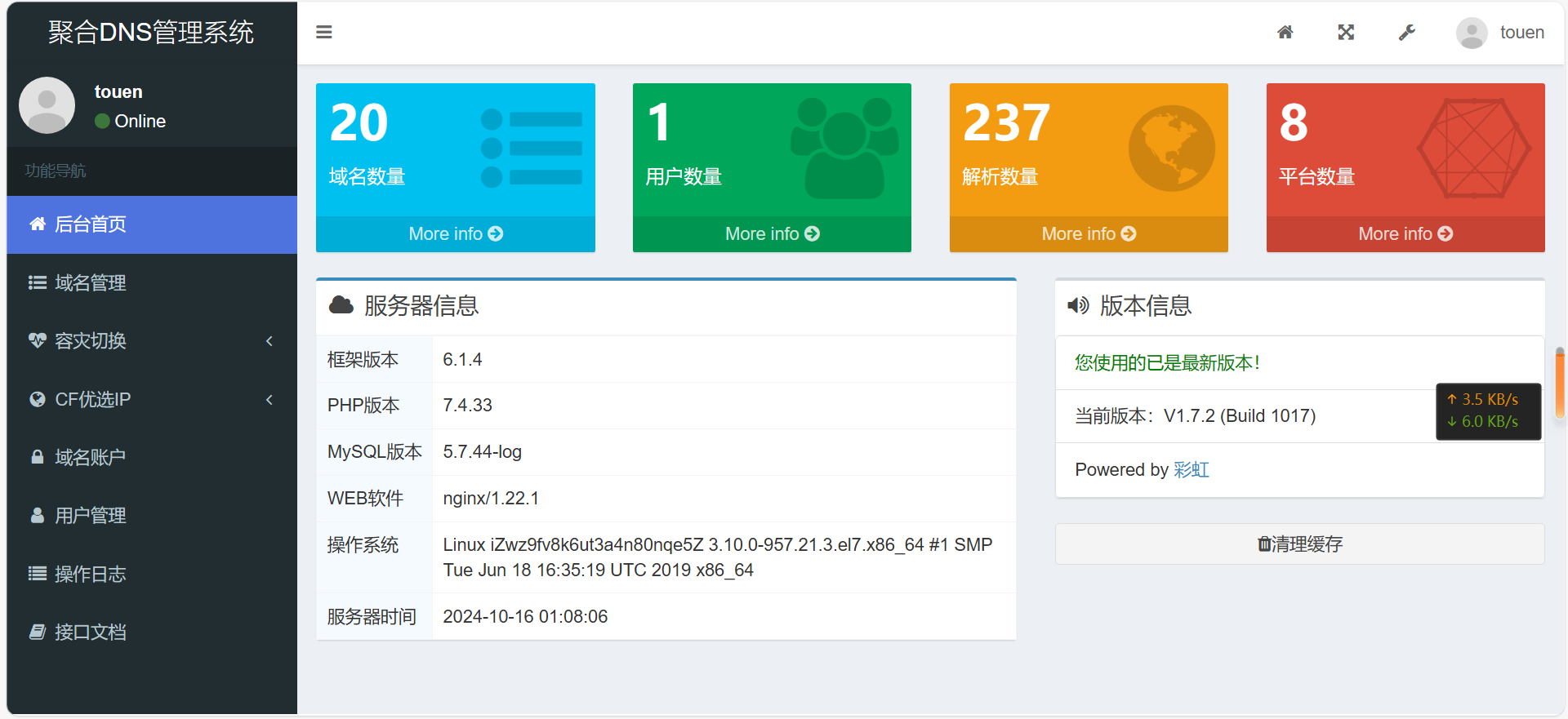
Task: Expand the CF优选IP submenu arrow
Action: 269,400
